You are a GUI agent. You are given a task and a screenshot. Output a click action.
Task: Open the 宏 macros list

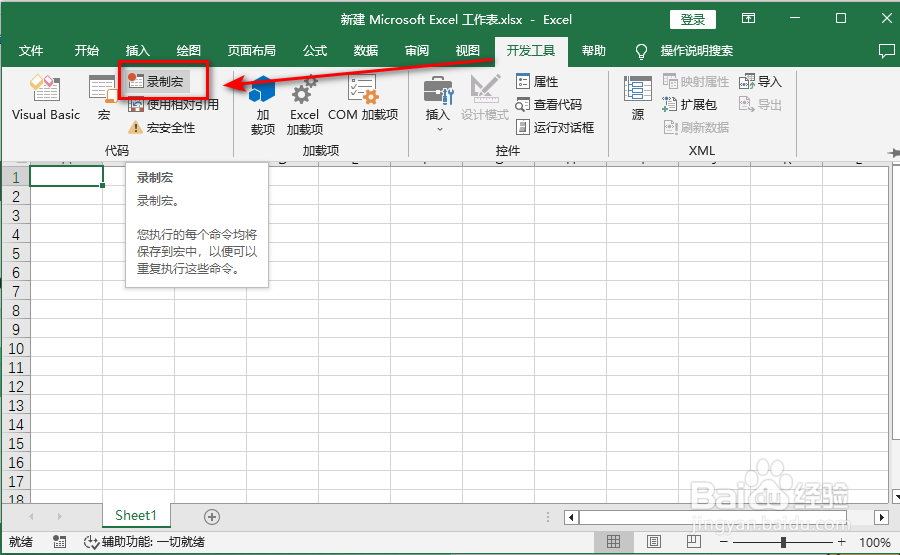pyautogui.click(x=103, y=97)
